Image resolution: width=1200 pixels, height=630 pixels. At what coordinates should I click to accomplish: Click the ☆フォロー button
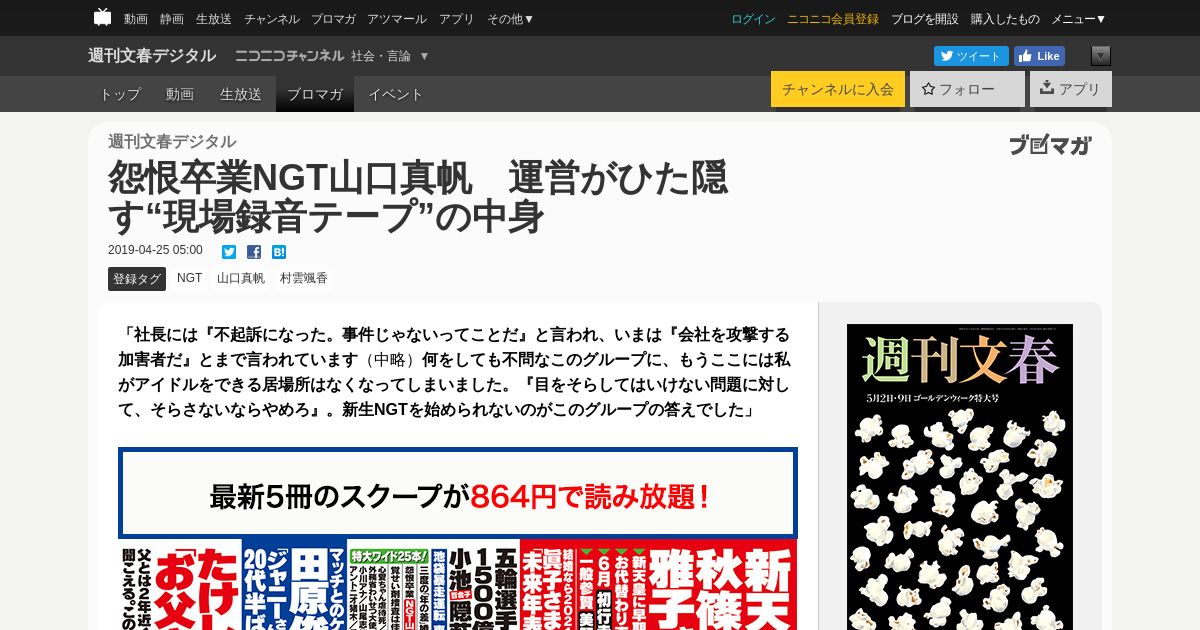point(967,89)
